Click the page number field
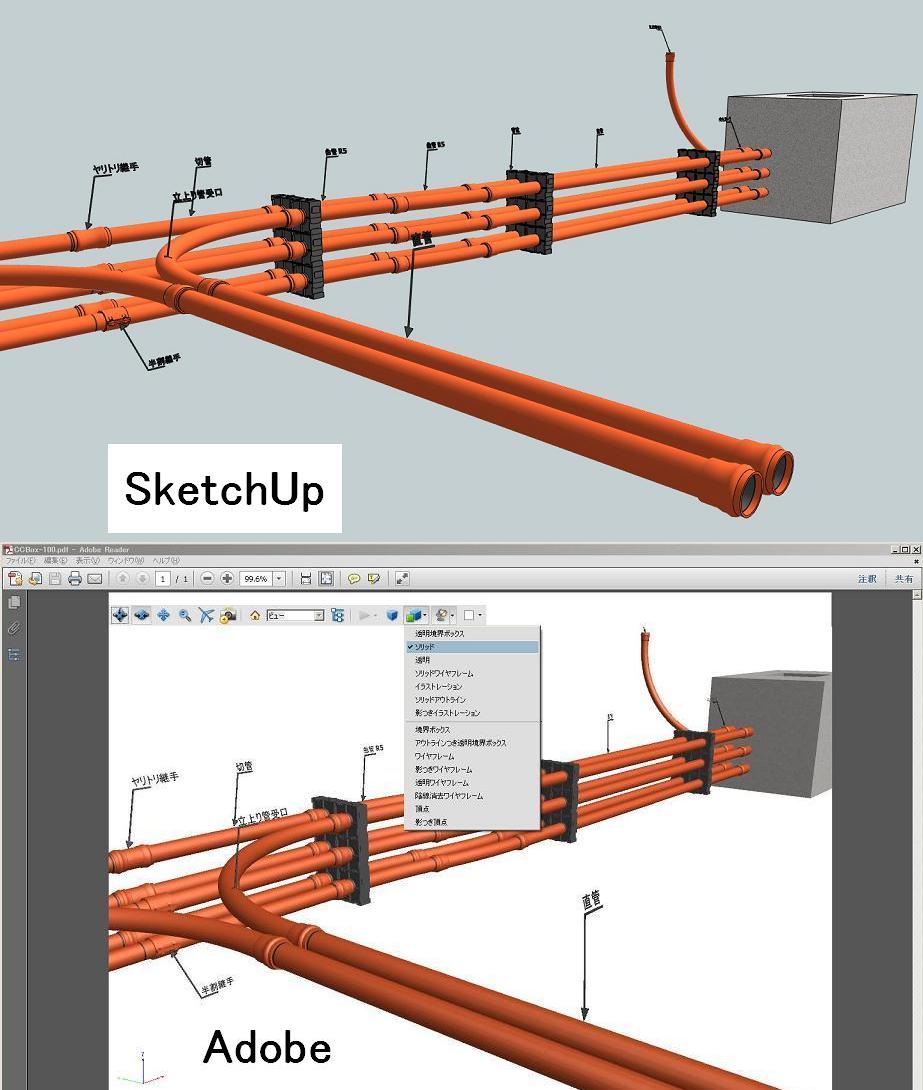The image size is (923, 1090). (x=163, y=578)
